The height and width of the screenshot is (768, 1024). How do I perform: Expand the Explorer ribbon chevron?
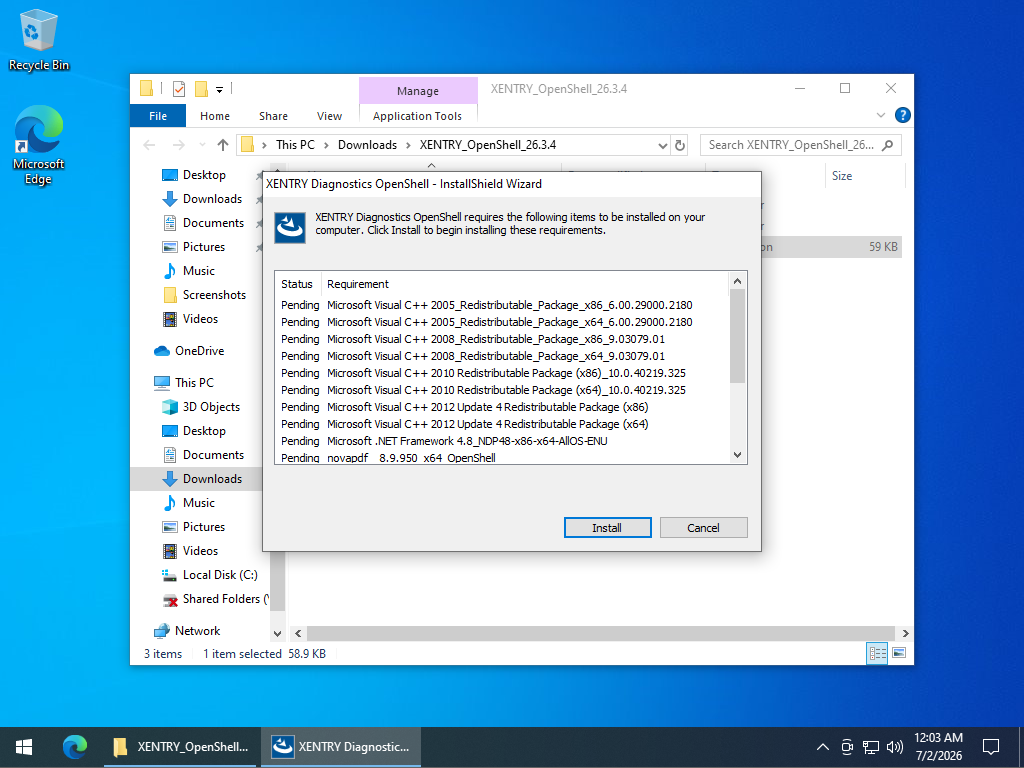[x=880, y=116]
